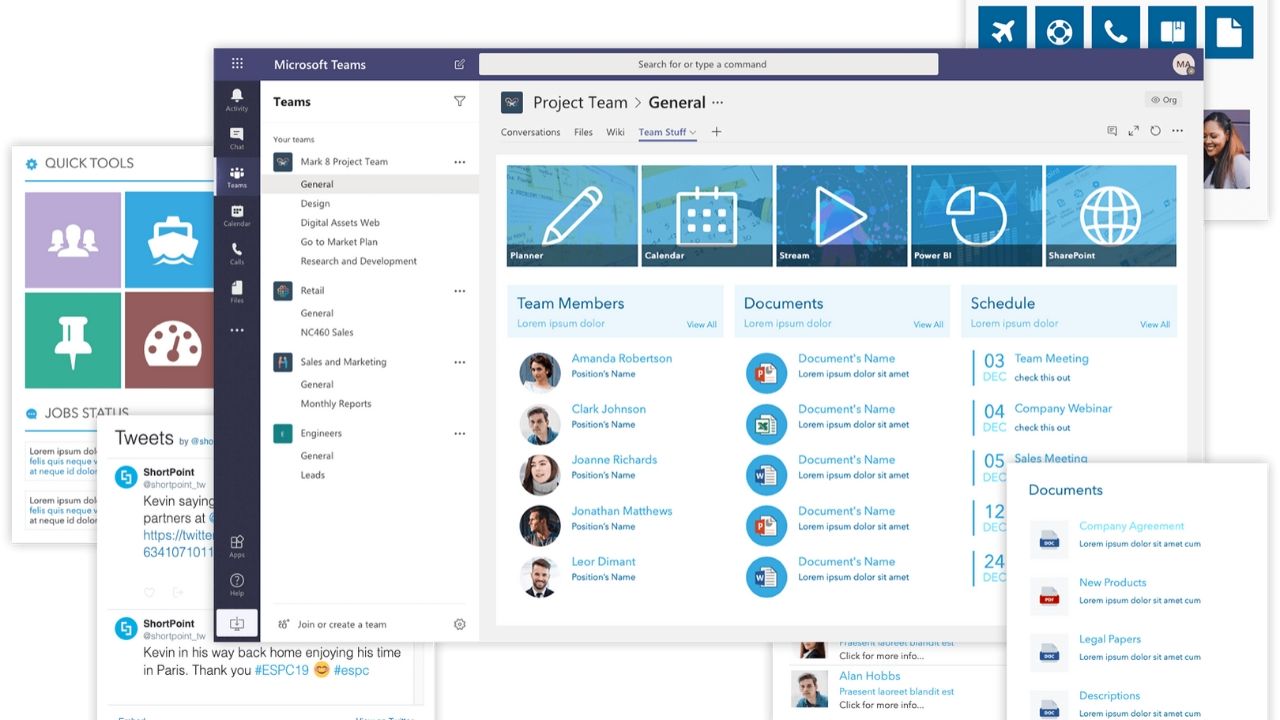The image size is (1280, 720).
Task: Collapse the Mark 8 Project Team
Action: point(344,162)
